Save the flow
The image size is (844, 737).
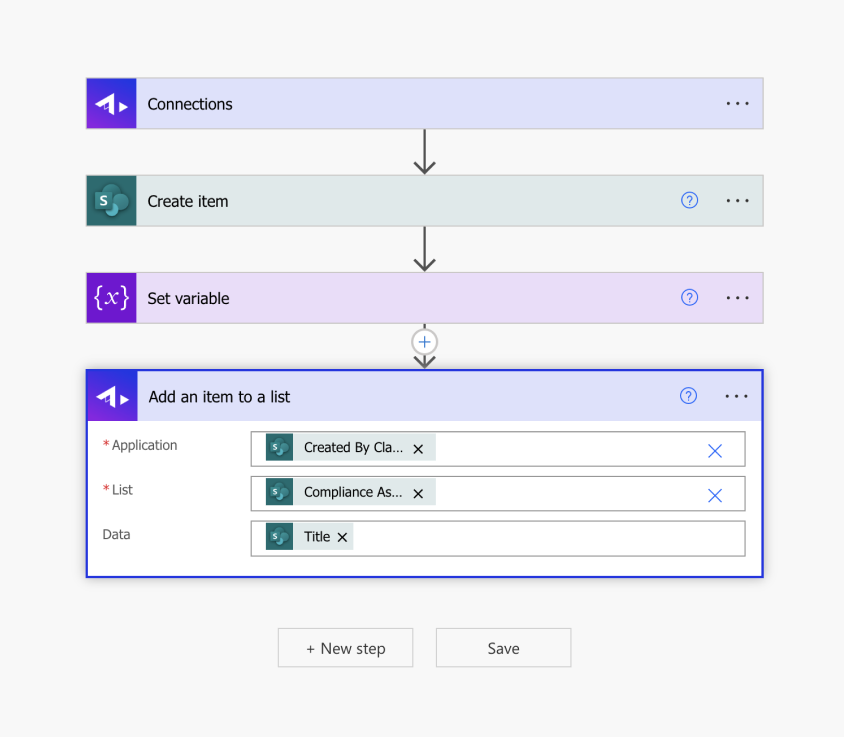coord(503,648)
